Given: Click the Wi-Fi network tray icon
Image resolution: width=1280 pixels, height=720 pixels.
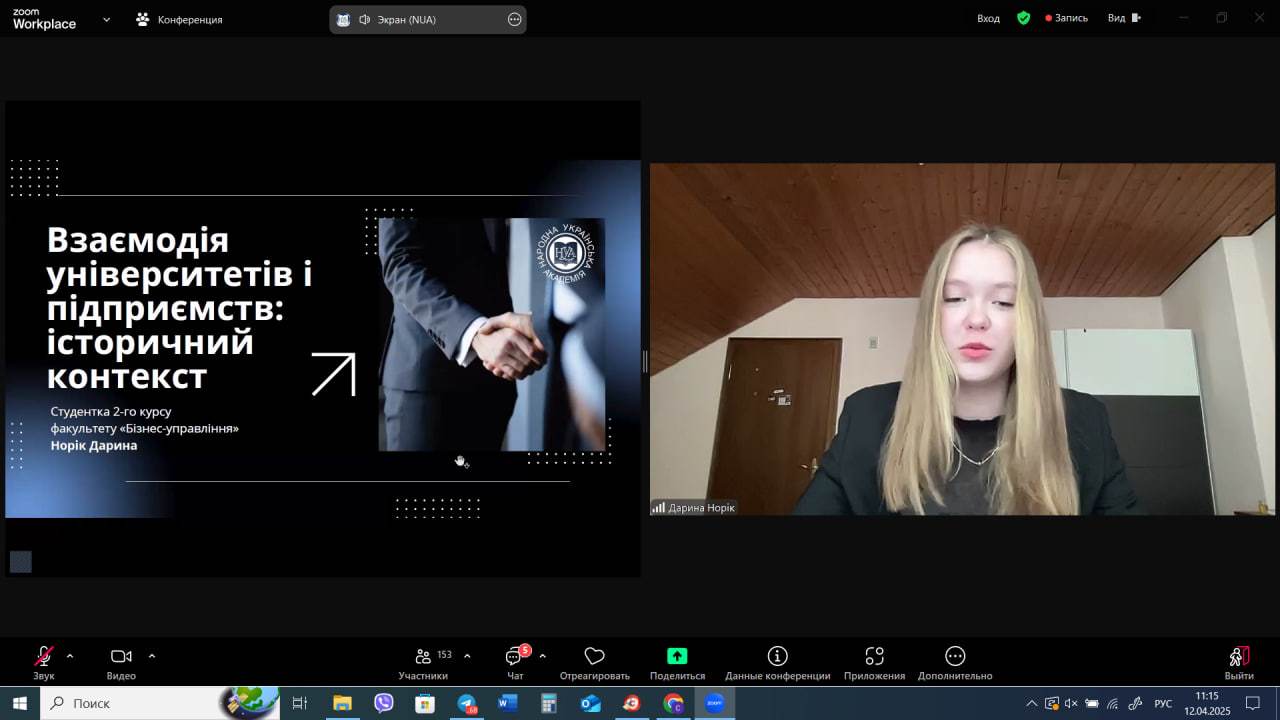Looking at the screenshot, I should pos(1112,703).
